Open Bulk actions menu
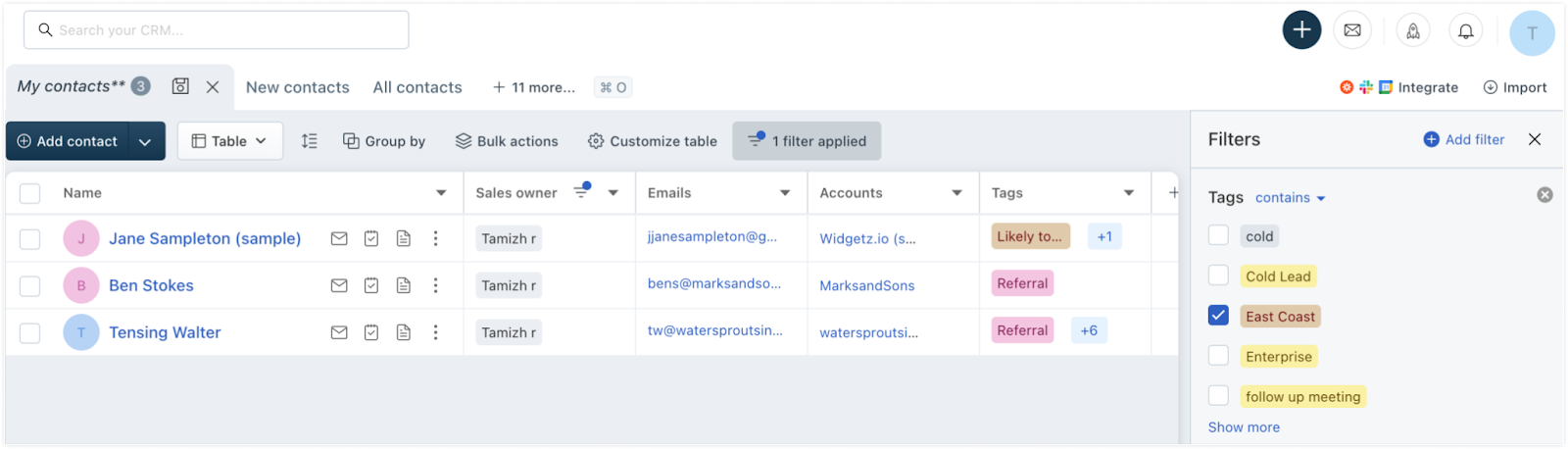The height and width of the screenshot is (450, 1568). pos(507,141)
